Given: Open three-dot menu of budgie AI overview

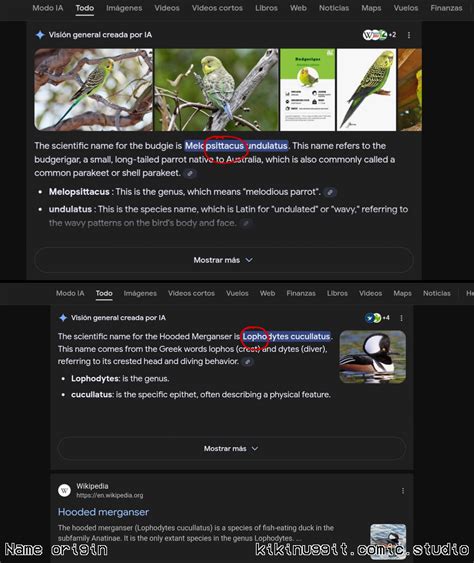Looking at the screenshot, I should click(409, 35).
